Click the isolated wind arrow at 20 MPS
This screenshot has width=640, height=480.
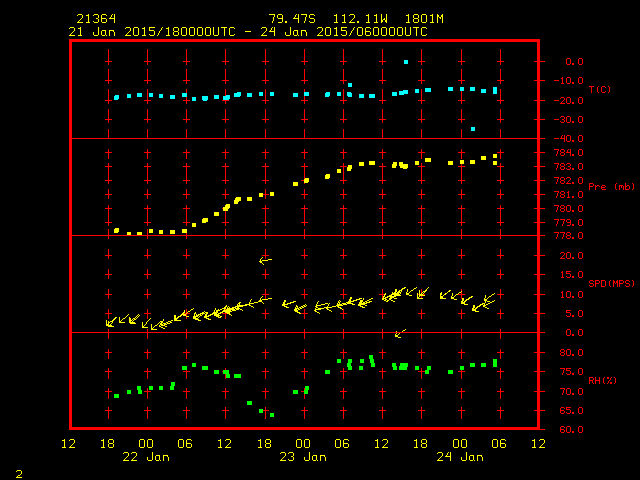[265, 260]
